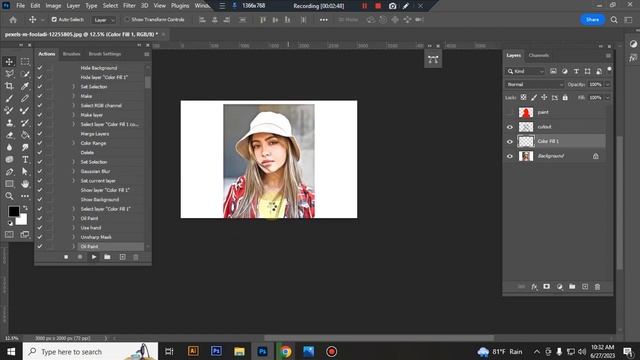Select the Eraser tool
640x360 pixels.
9,135
